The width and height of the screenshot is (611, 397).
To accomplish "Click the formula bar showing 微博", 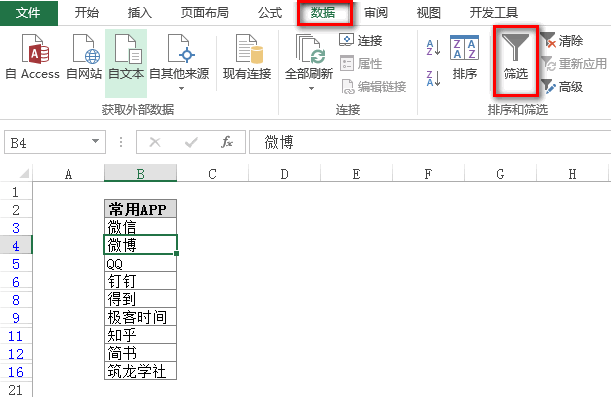I will [430, 142].
